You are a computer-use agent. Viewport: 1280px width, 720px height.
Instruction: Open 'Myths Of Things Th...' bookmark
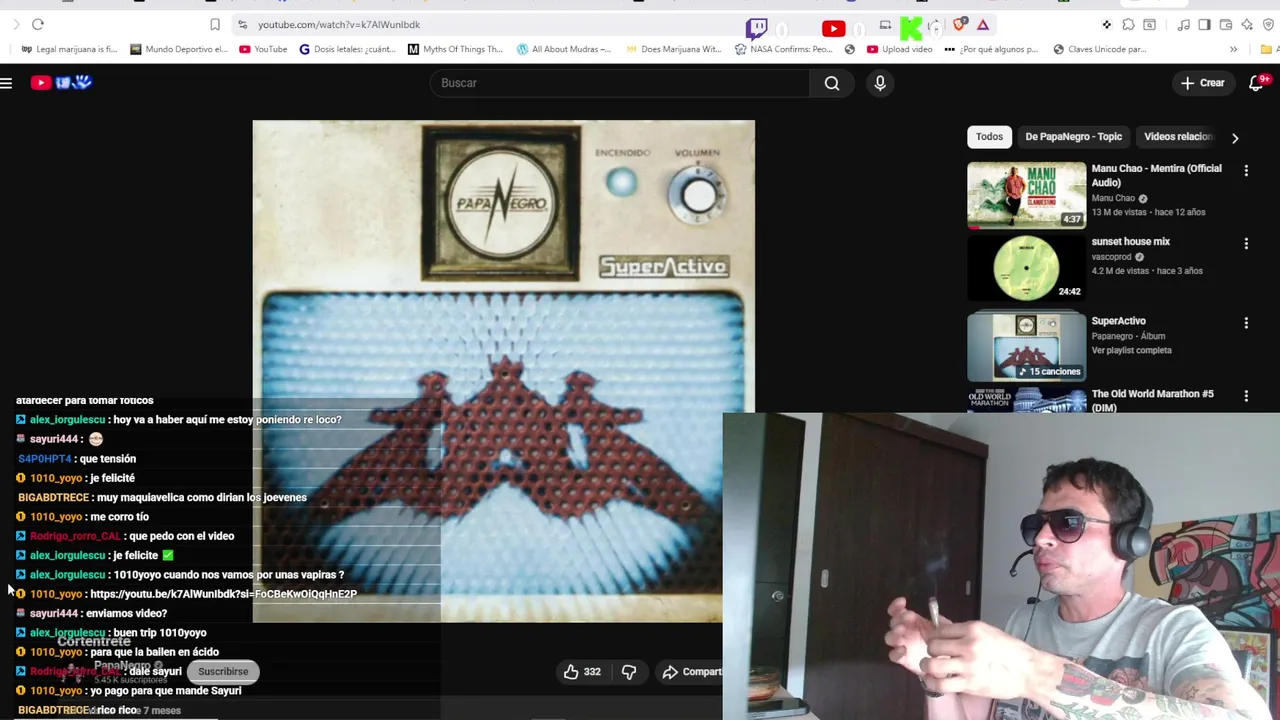pyautogui.click(x=455, y=49)
